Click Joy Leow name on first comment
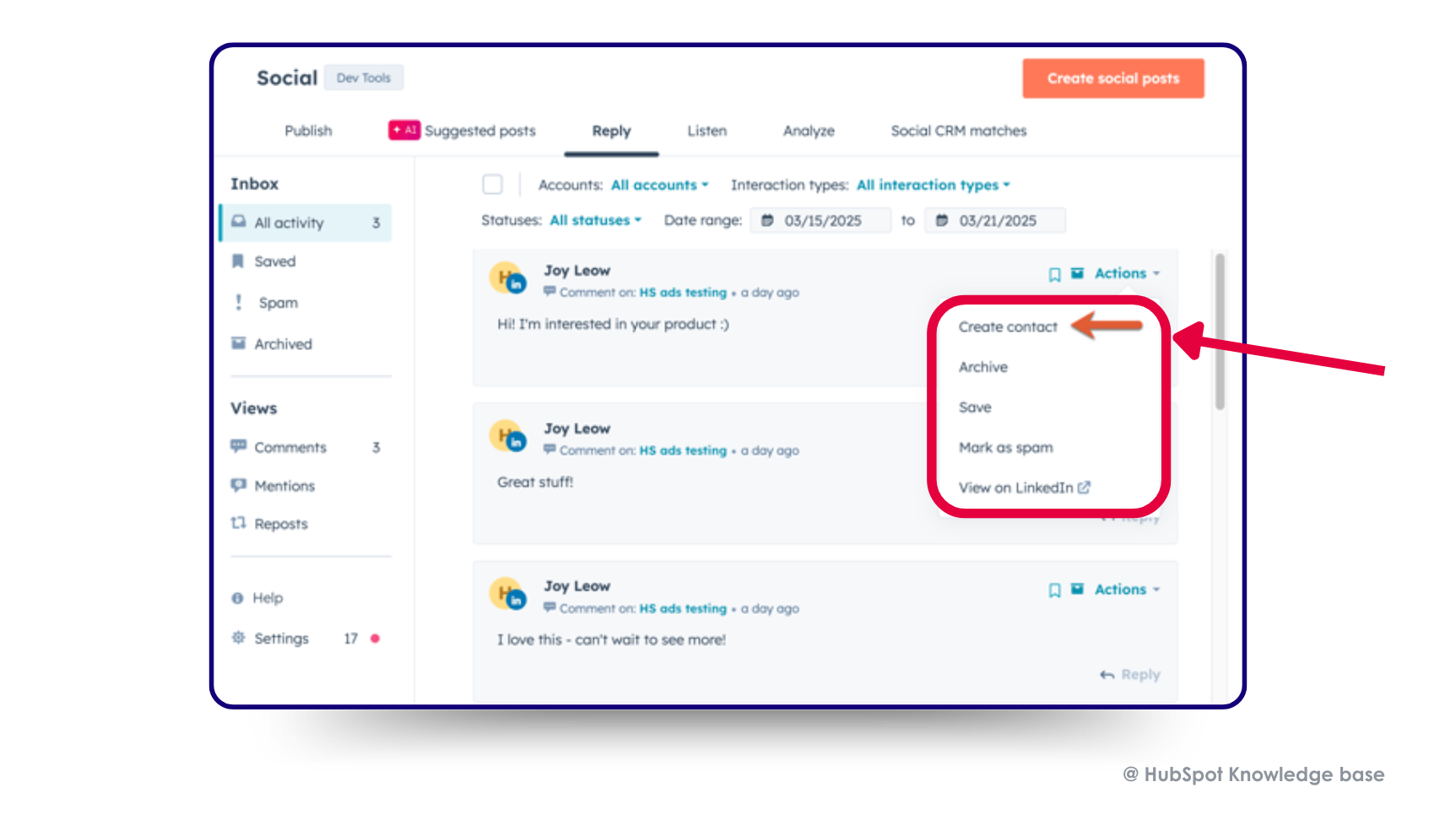1456x825 pixels. click(x=577, y=271)
